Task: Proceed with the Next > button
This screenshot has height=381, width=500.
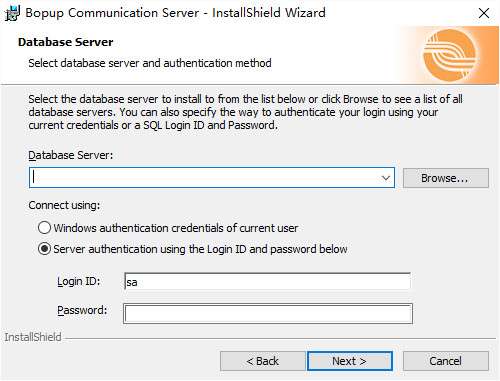Action: tap(349, 361)
